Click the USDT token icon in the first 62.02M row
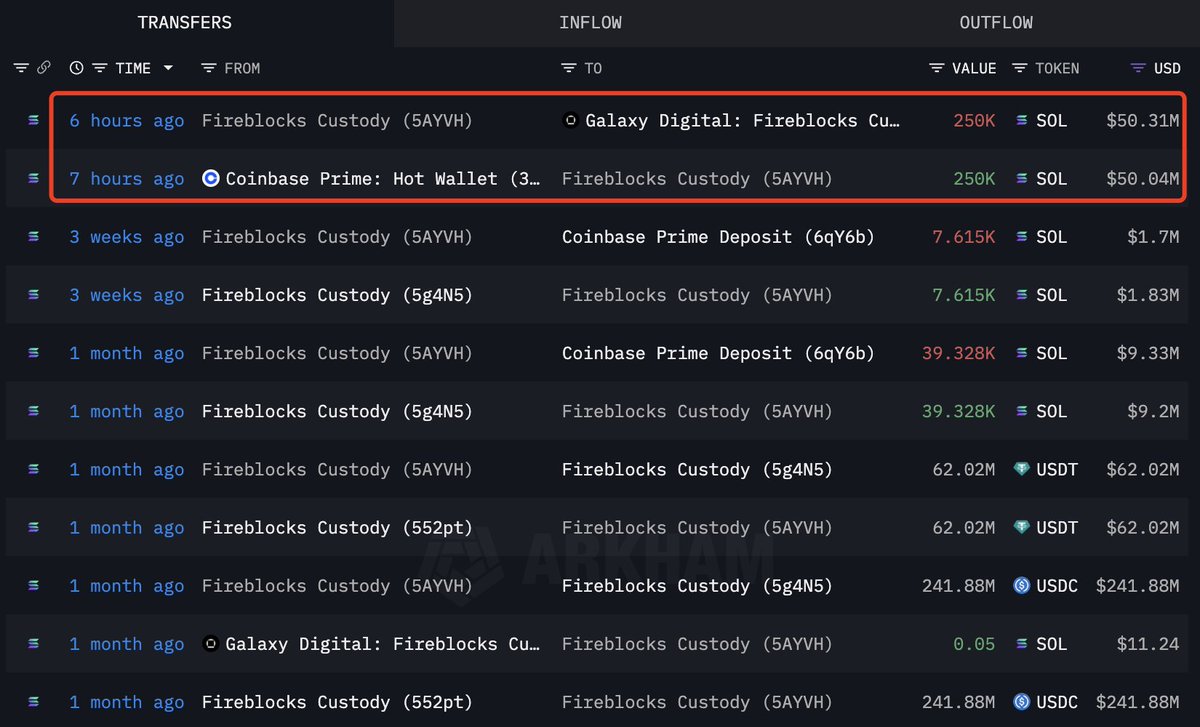The height and width of the screenshot is (727, 1200). (x=1021, y=470)
